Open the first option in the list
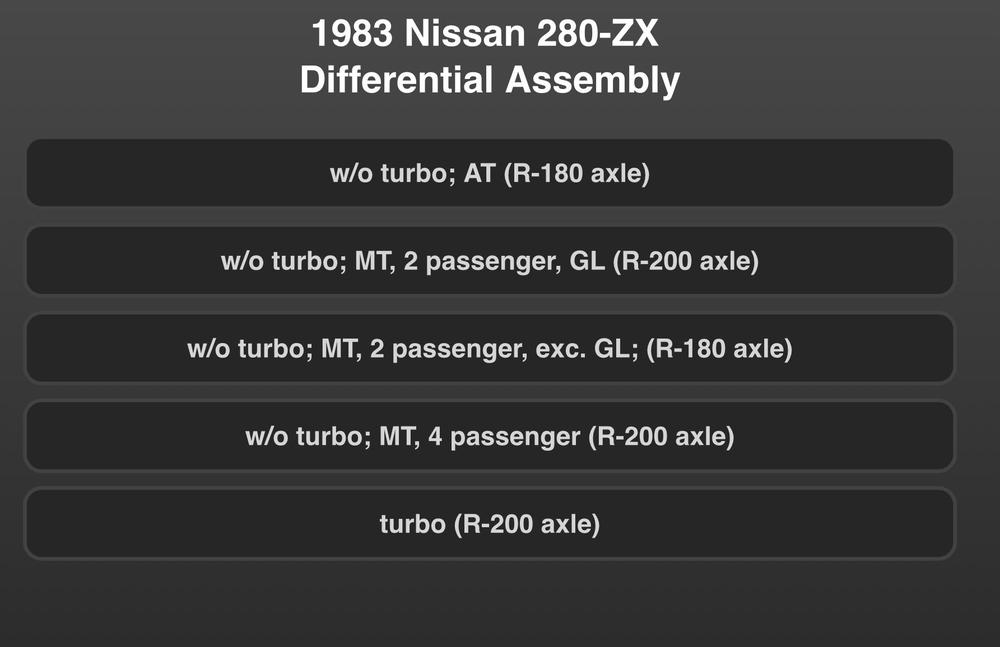Viewport: 1000px width, 647px height. (490, 173)
